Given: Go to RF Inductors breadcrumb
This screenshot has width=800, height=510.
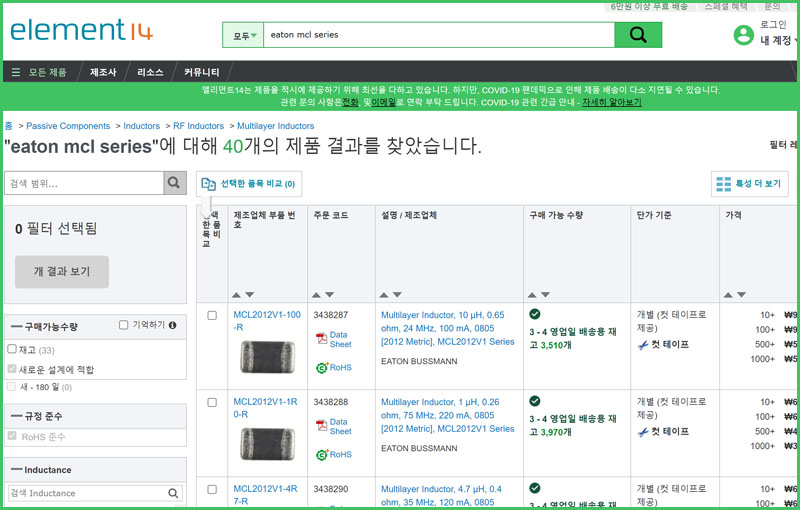Looking at the screenshot, I should (x=198, y=126).
